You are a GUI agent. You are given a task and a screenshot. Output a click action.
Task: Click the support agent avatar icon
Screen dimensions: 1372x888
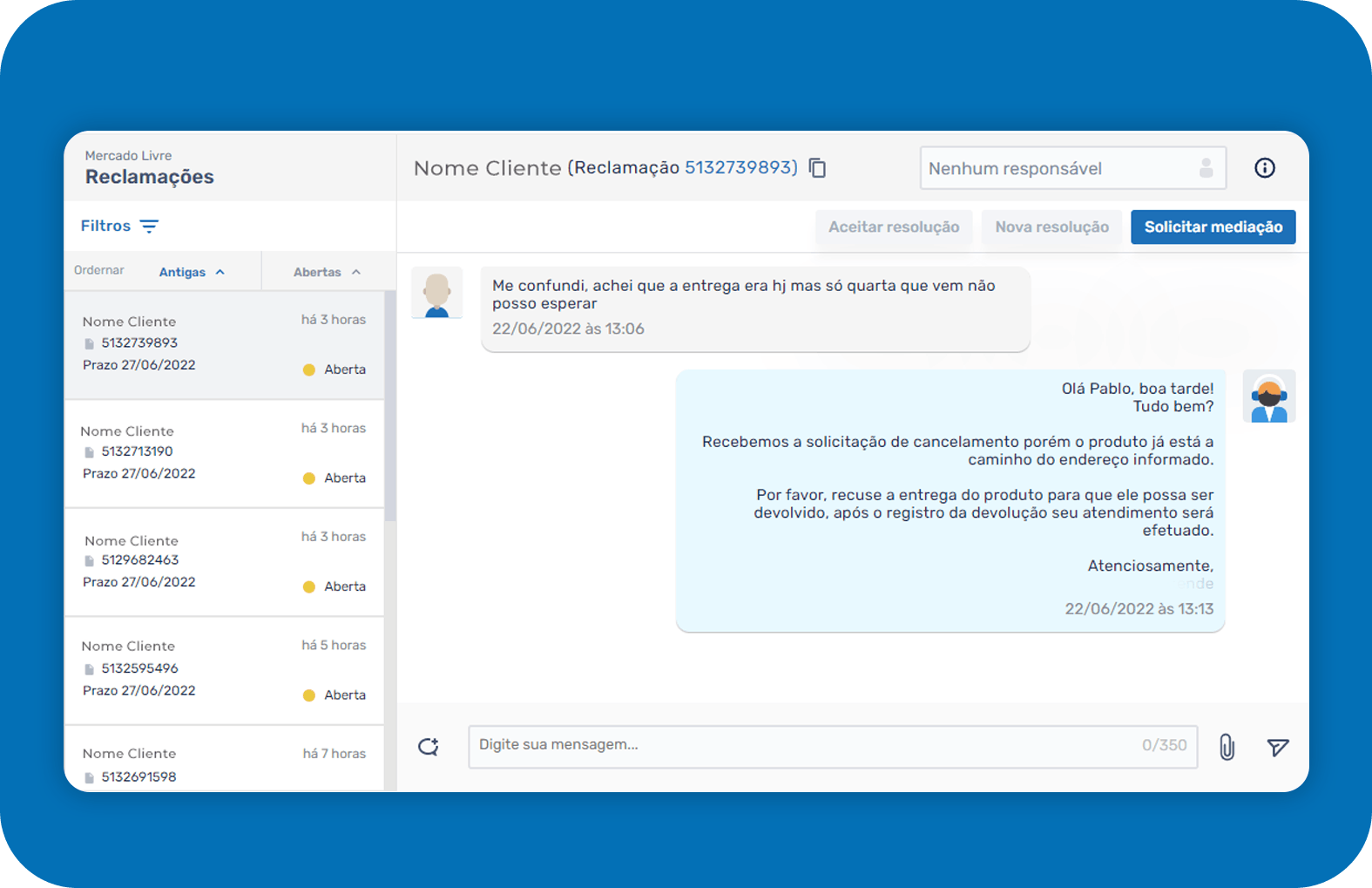1268,397
